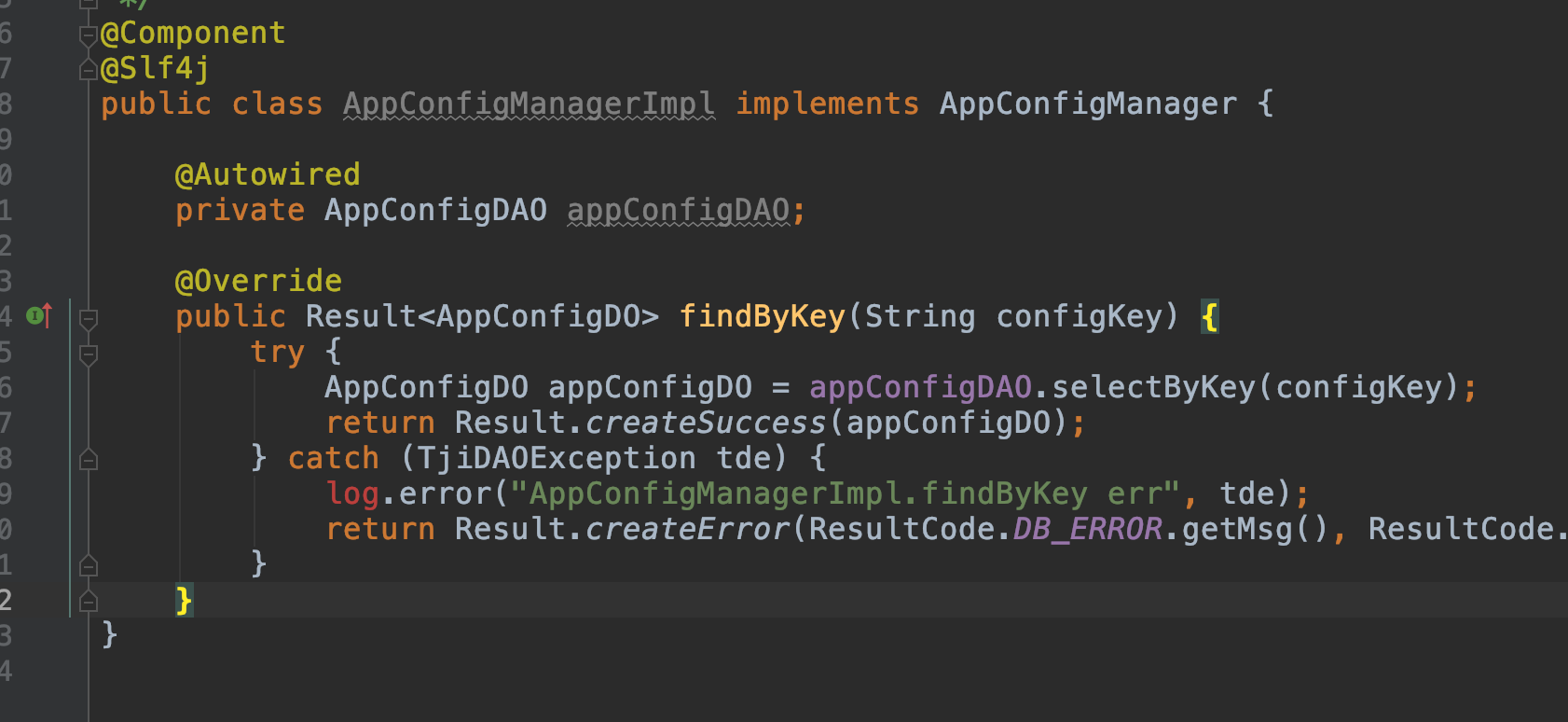Click the underlined appConfigDAO field name
The image size is (1568, 722).
678,210
